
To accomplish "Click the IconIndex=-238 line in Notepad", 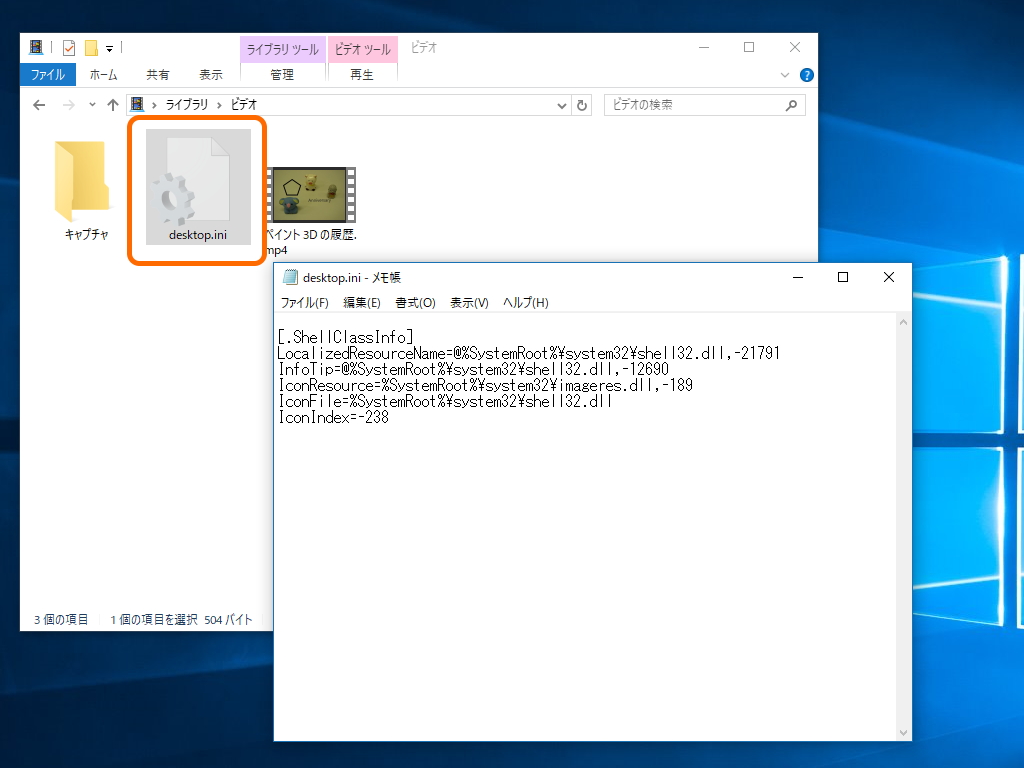I will (333, 417).
